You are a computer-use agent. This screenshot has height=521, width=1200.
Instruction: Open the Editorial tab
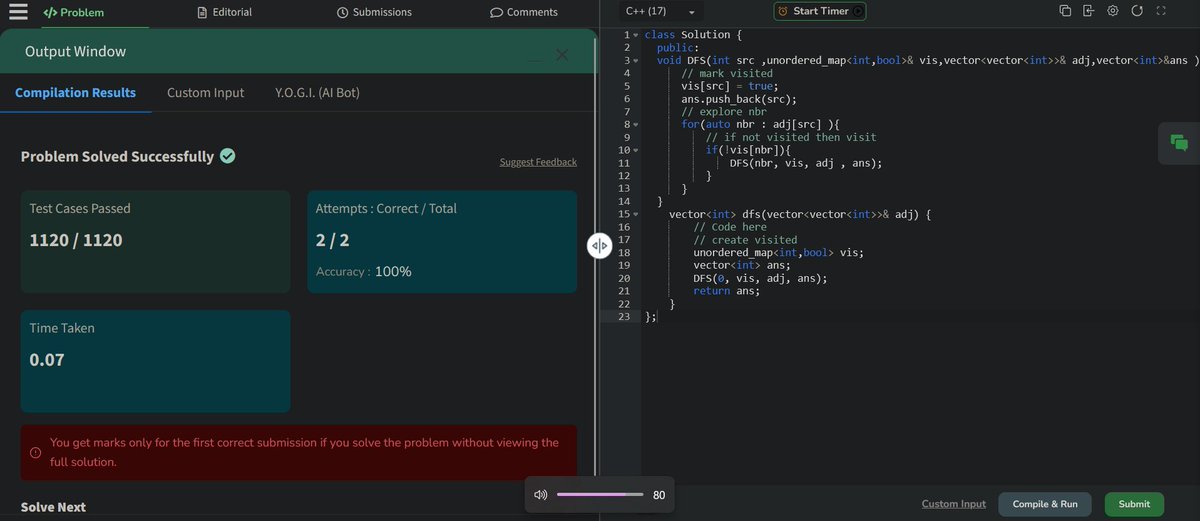(x=225, y=12)
